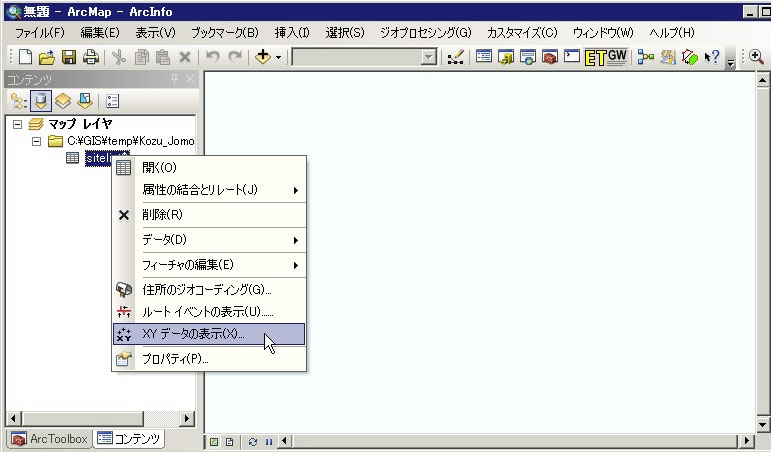The height and width of the screenshot is (452, 771).
Task: Choose ルート イベントの表示(U) entry
Action: pyautogui.click(x=209, y=312)
